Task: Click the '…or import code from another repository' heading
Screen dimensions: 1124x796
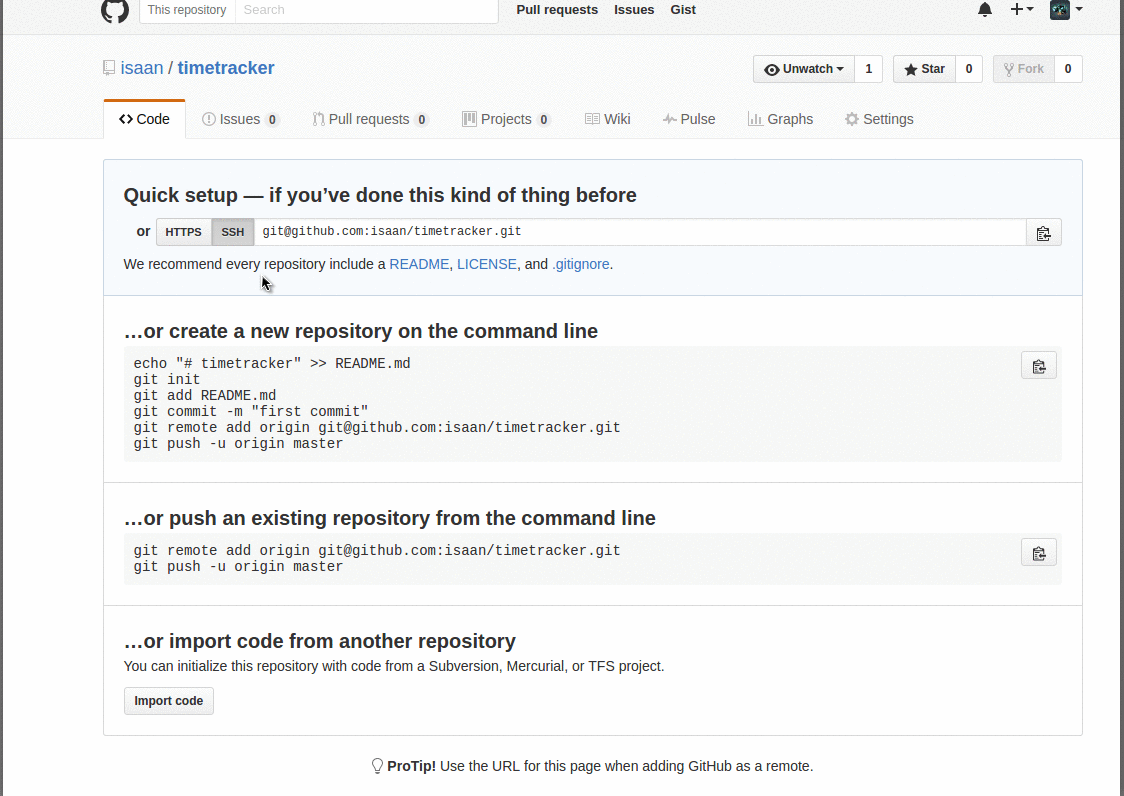Action: click(x=320, y=641)
